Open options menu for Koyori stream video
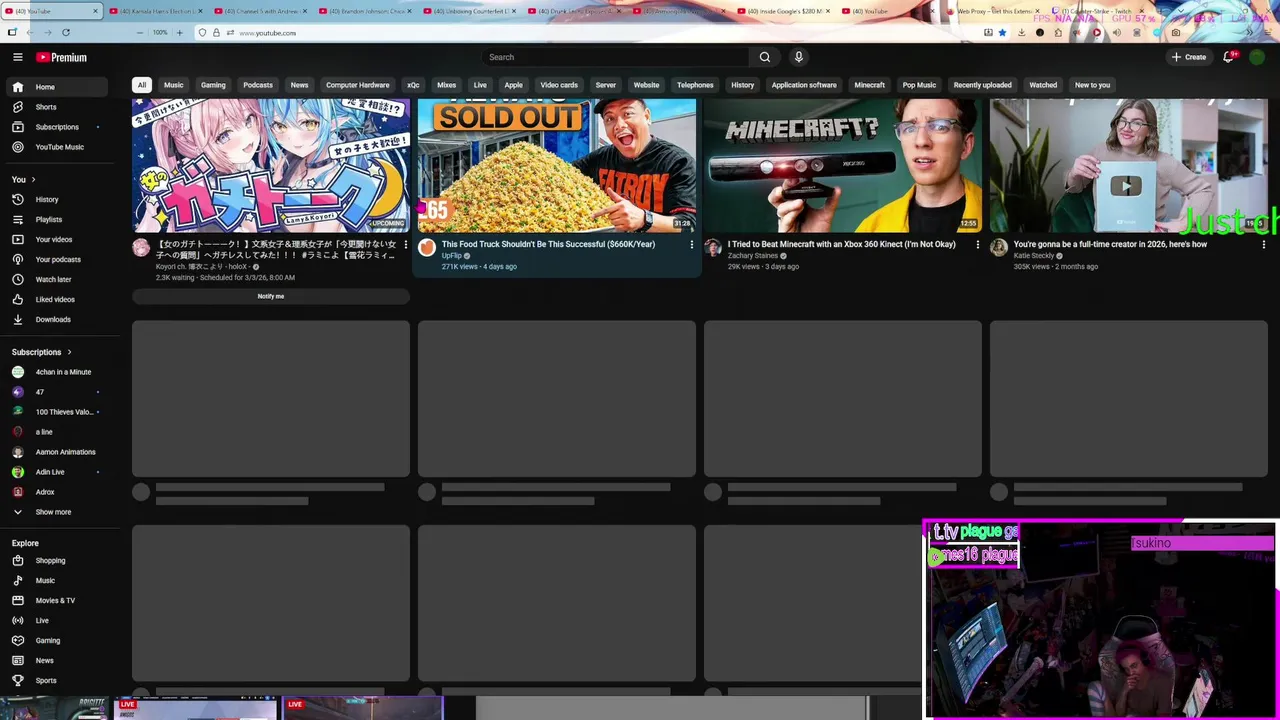 pyautogui.click(x=405, y=244)
